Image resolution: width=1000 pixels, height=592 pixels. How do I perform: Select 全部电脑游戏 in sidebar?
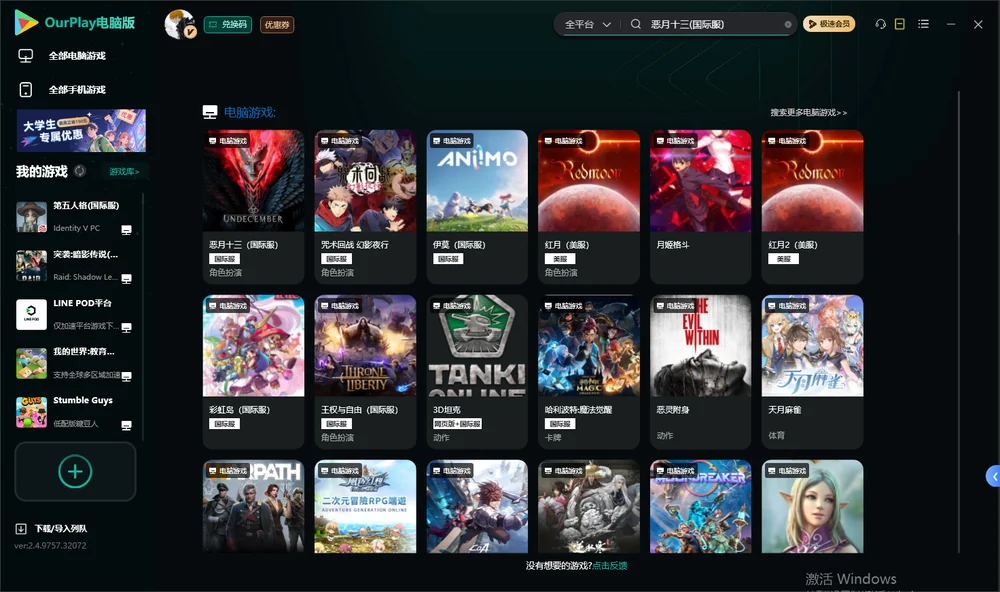tap(77, 56)
